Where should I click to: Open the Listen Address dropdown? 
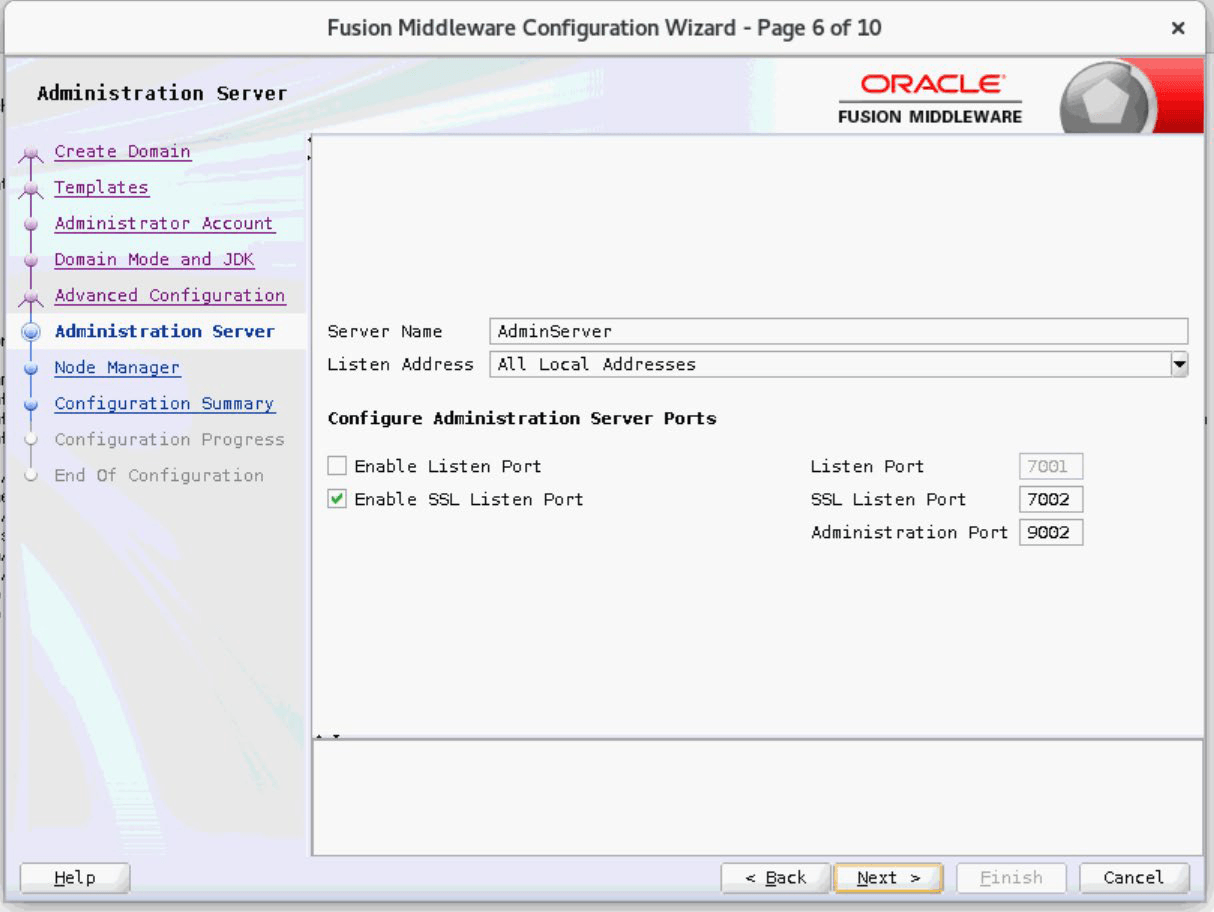point(1180,365)
